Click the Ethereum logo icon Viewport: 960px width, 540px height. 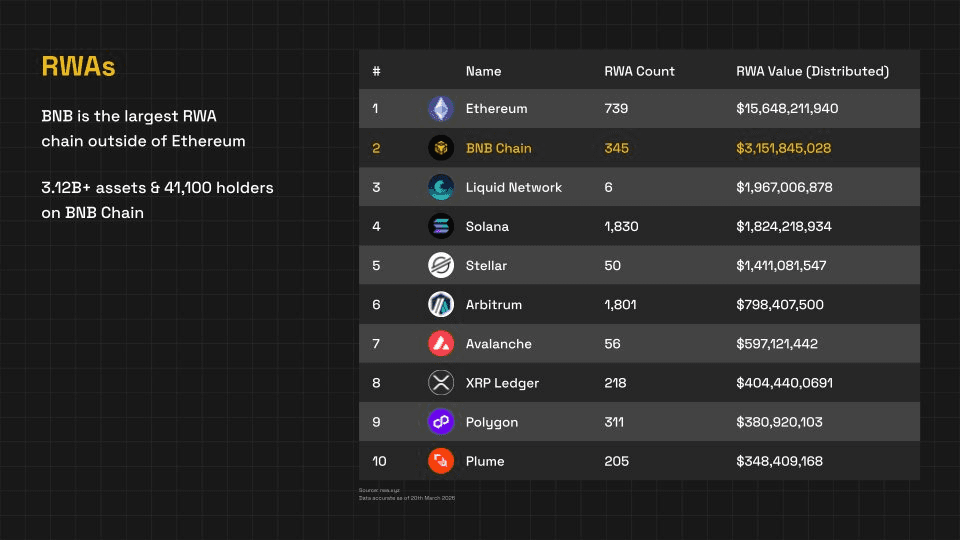[441, 109]
